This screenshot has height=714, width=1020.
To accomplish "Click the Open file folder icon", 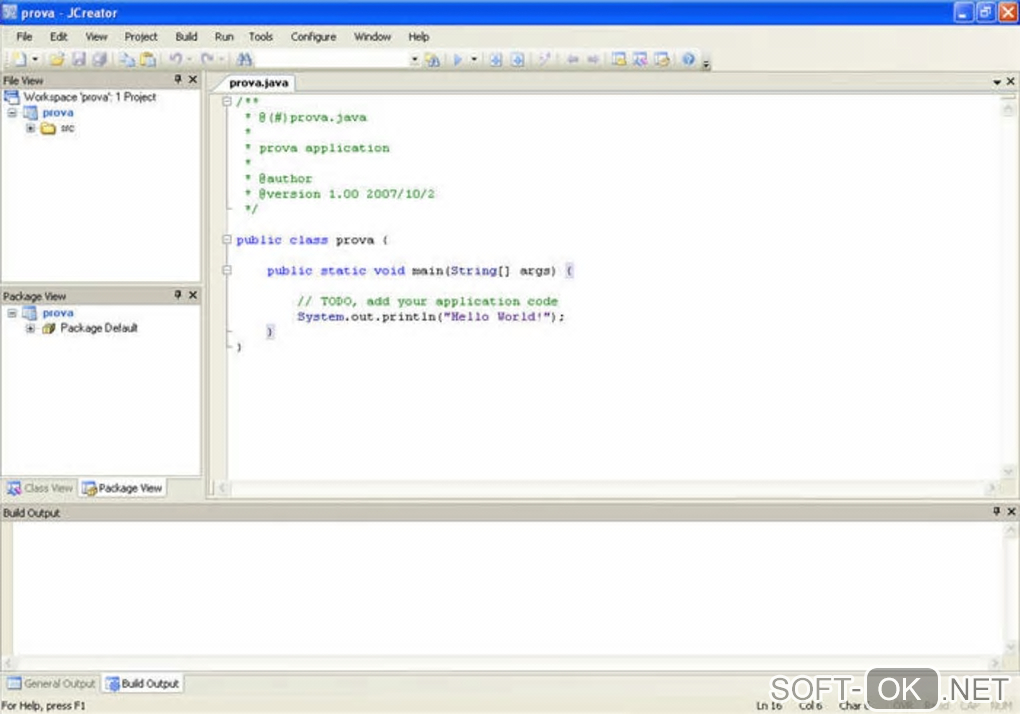I will point(57,59).
